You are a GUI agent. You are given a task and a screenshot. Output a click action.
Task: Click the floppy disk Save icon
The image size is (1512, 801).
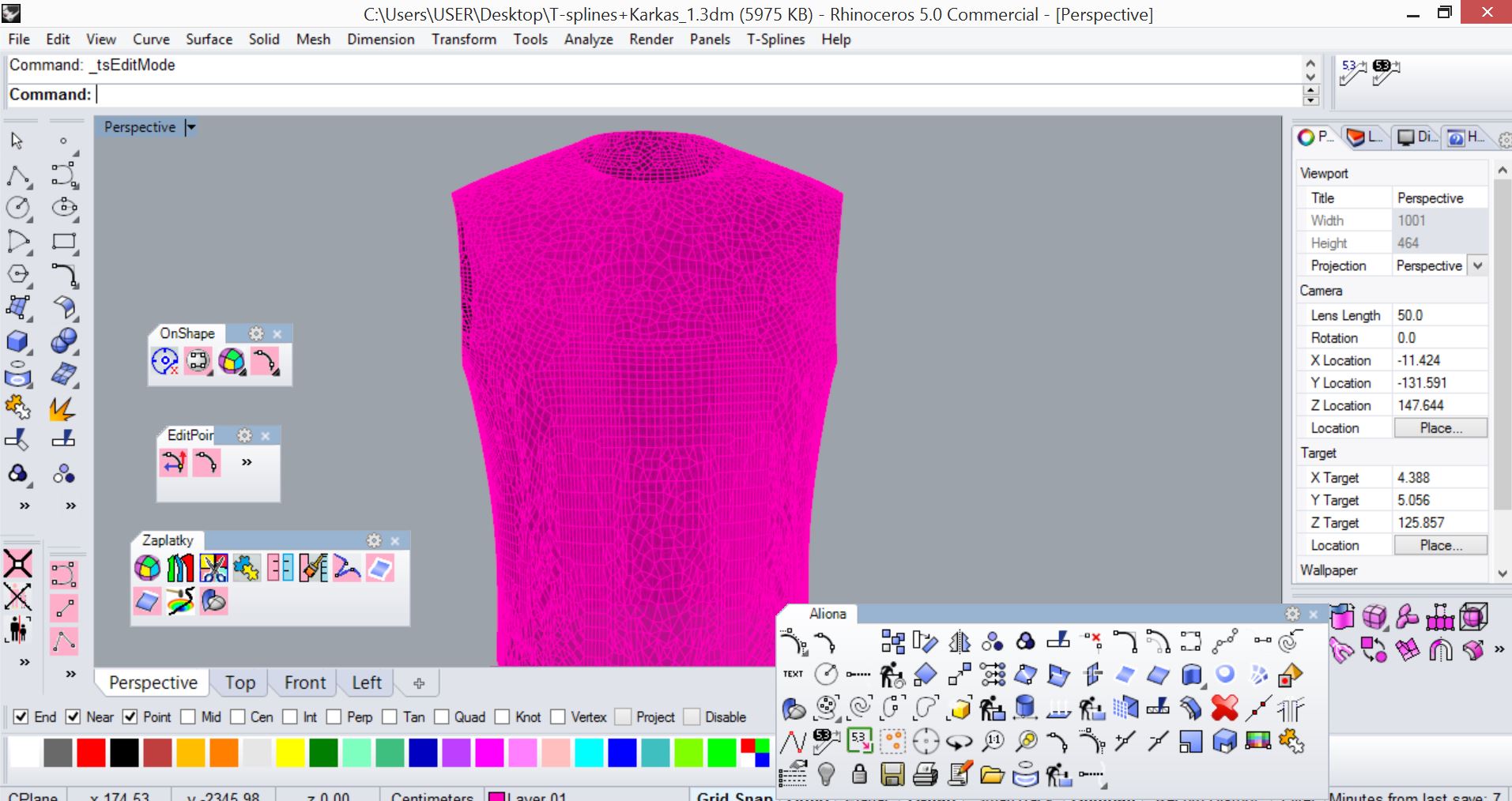(x=892, y=775)
